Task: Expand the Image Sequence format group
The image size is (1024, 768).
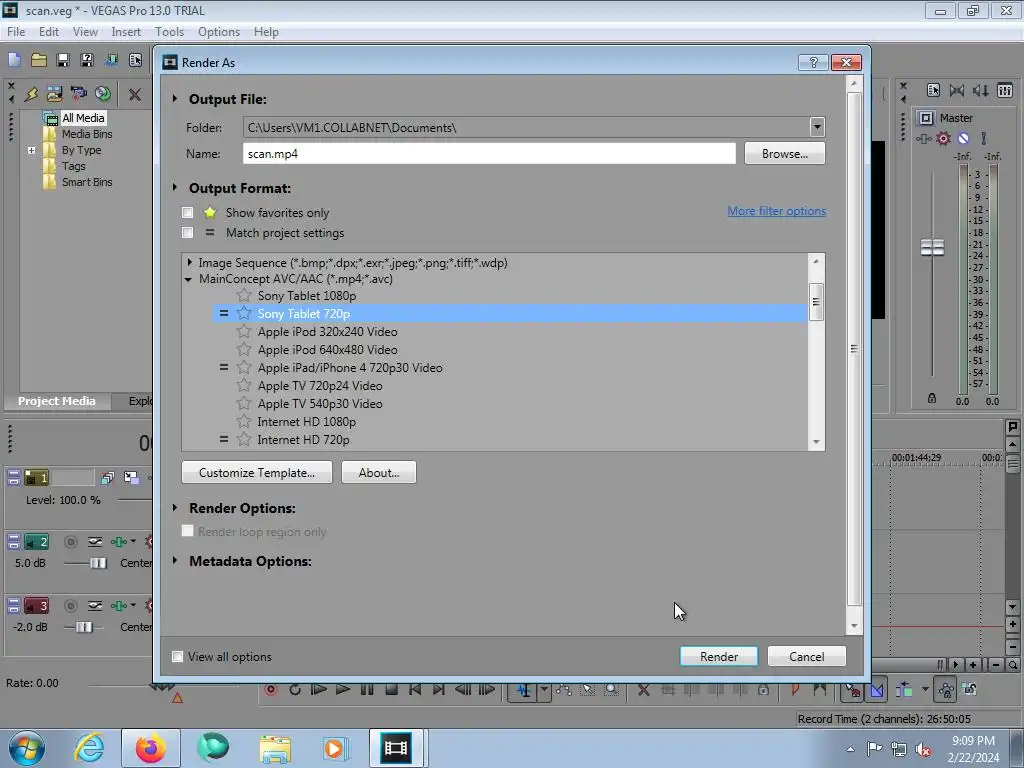Action: pyautogui.click(x=189, y=263)
